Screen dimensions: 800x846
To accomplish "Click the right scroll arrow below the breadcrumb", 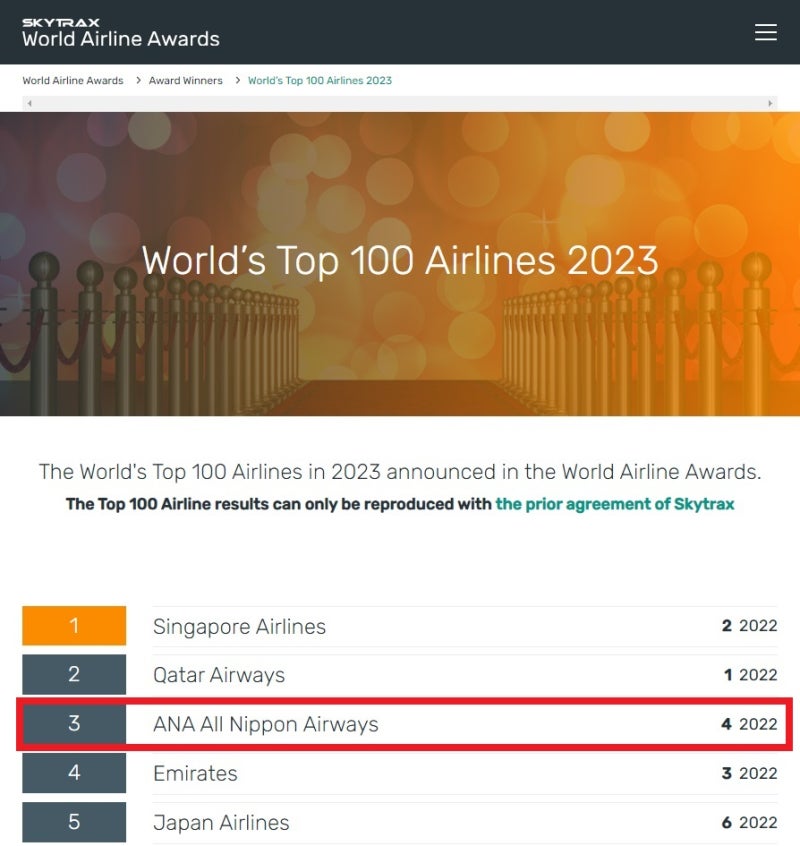I will [x=770, y=102].
